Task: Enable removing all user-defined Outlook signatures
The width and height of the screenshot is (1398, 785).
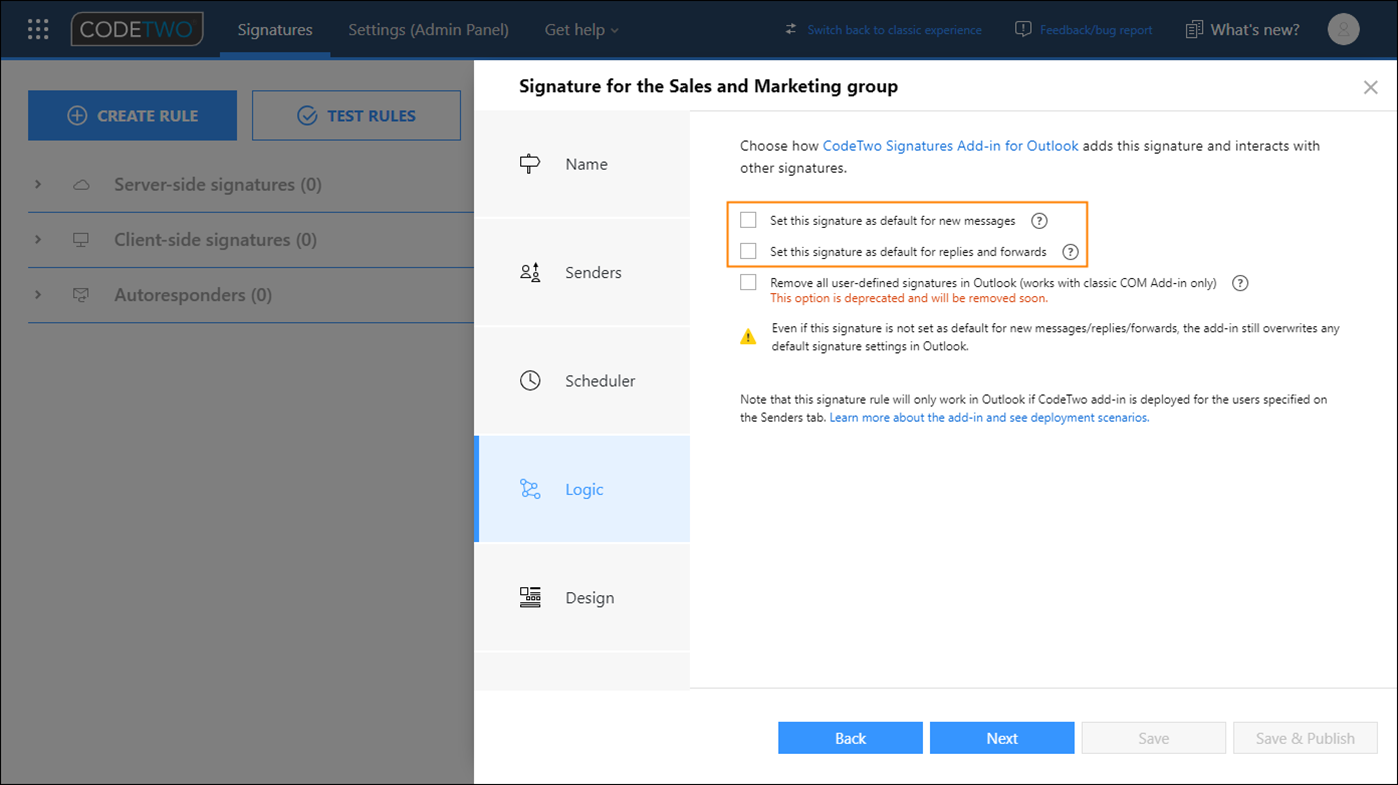Action: pyautogui.click(x=748, y=282)
